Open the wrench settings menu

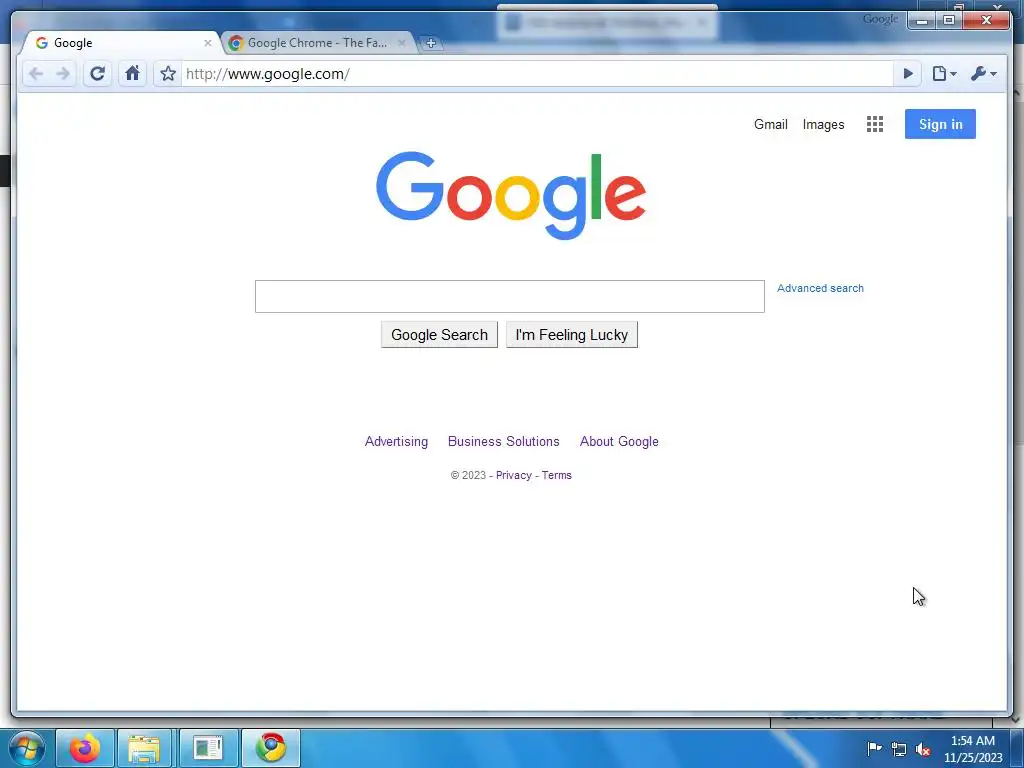pos(984,74)
